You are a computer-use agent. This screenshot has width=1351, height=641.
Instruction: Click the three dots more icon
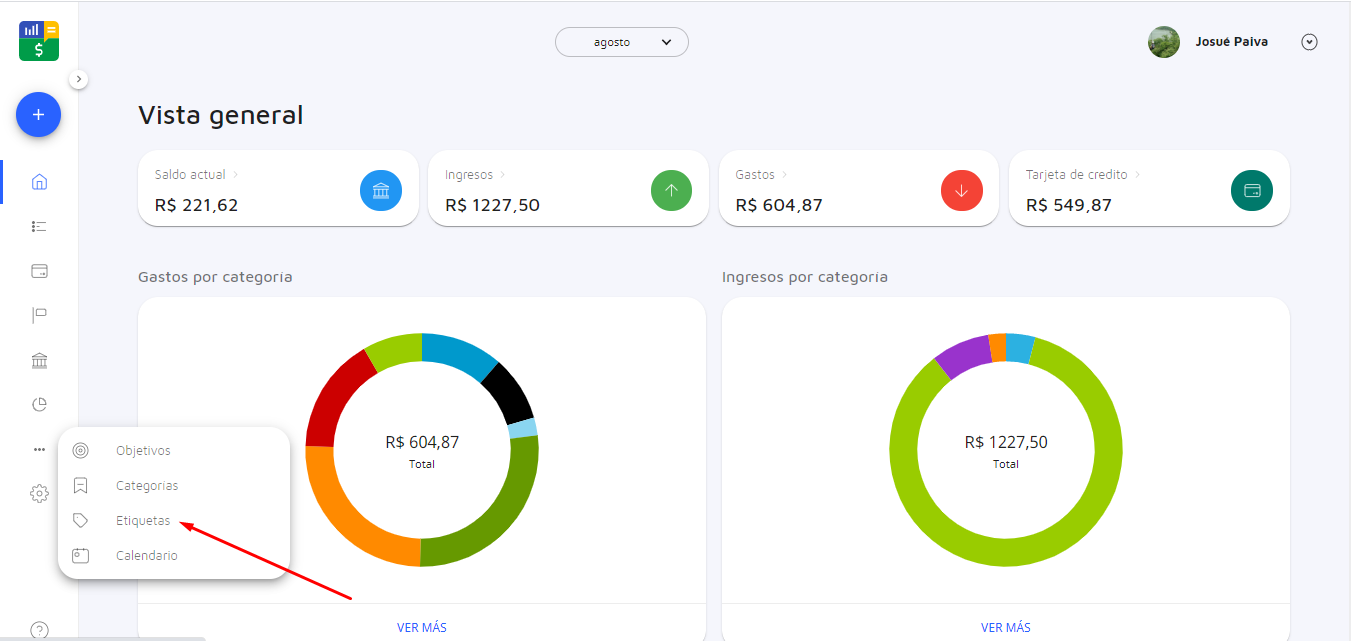pos(39,450)
